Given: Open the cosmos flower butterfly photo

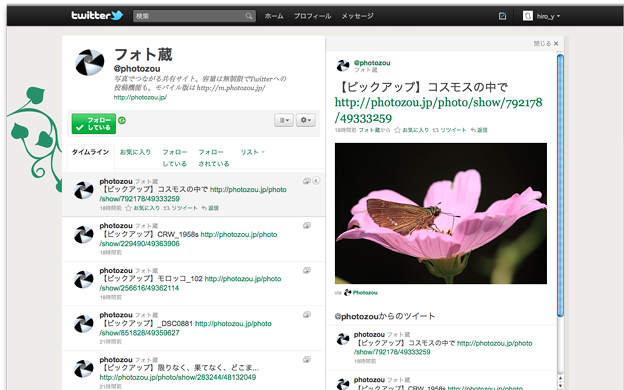Looking at the screenshot, I should point(441,213).
